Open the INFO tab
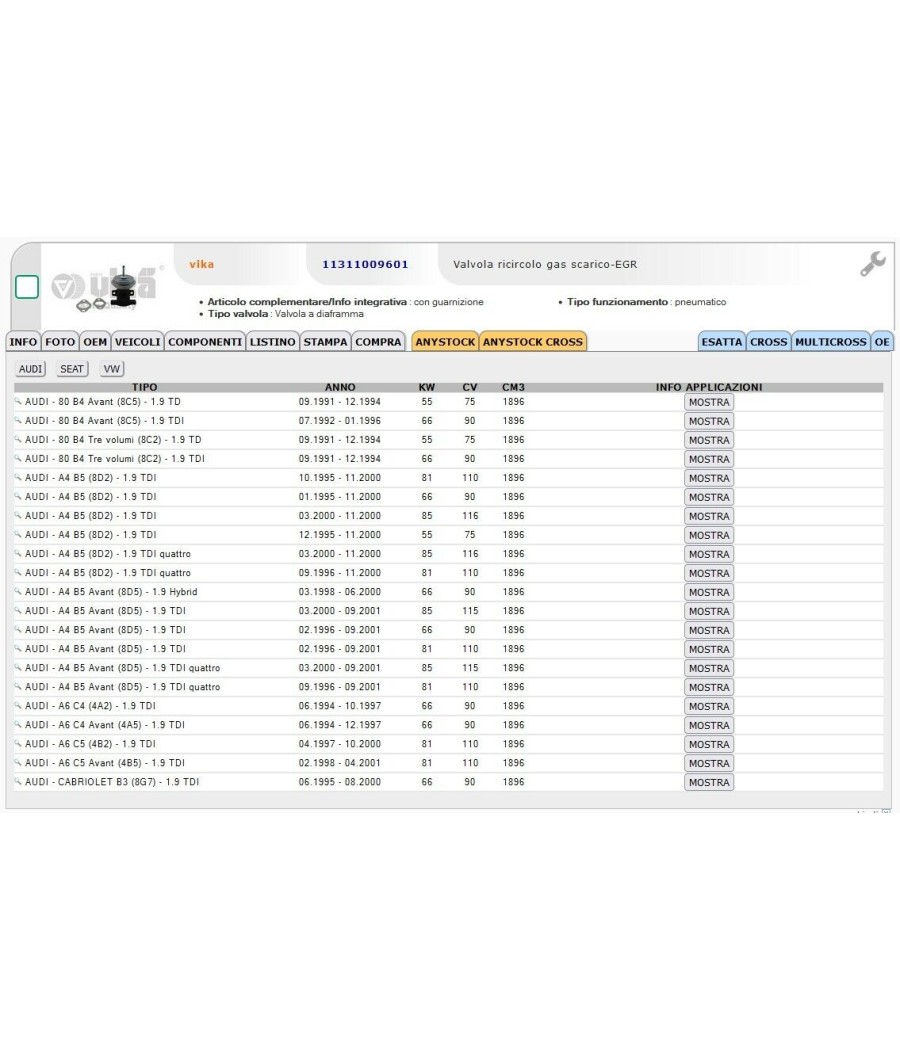This screenshot has width=900, height=1050. tap(23, 342)
